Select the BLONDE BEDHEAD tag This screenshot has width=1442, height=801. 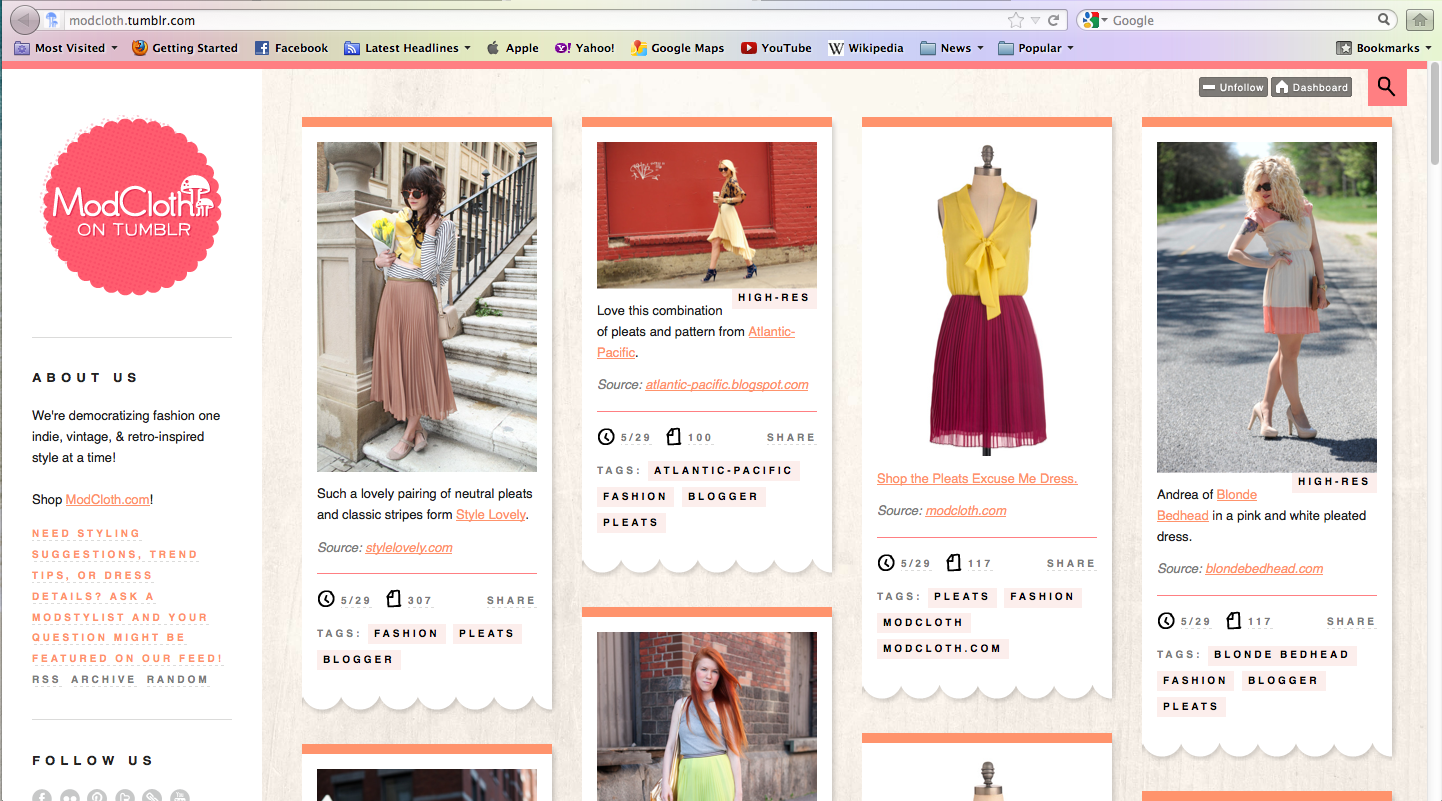pyautogui.click(x=1281, y=655)
